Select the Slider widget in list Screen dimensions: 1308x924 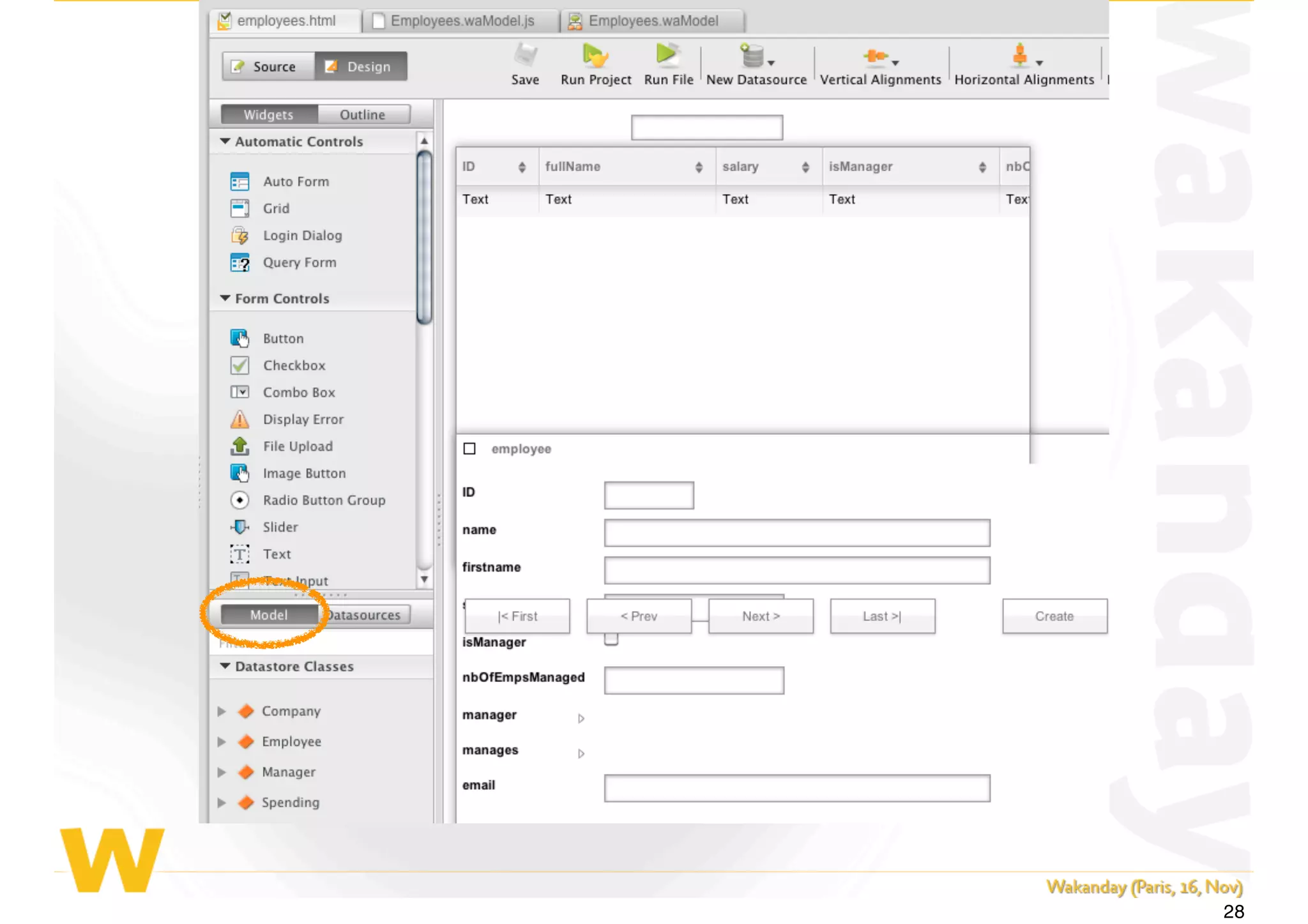(280, 527)
